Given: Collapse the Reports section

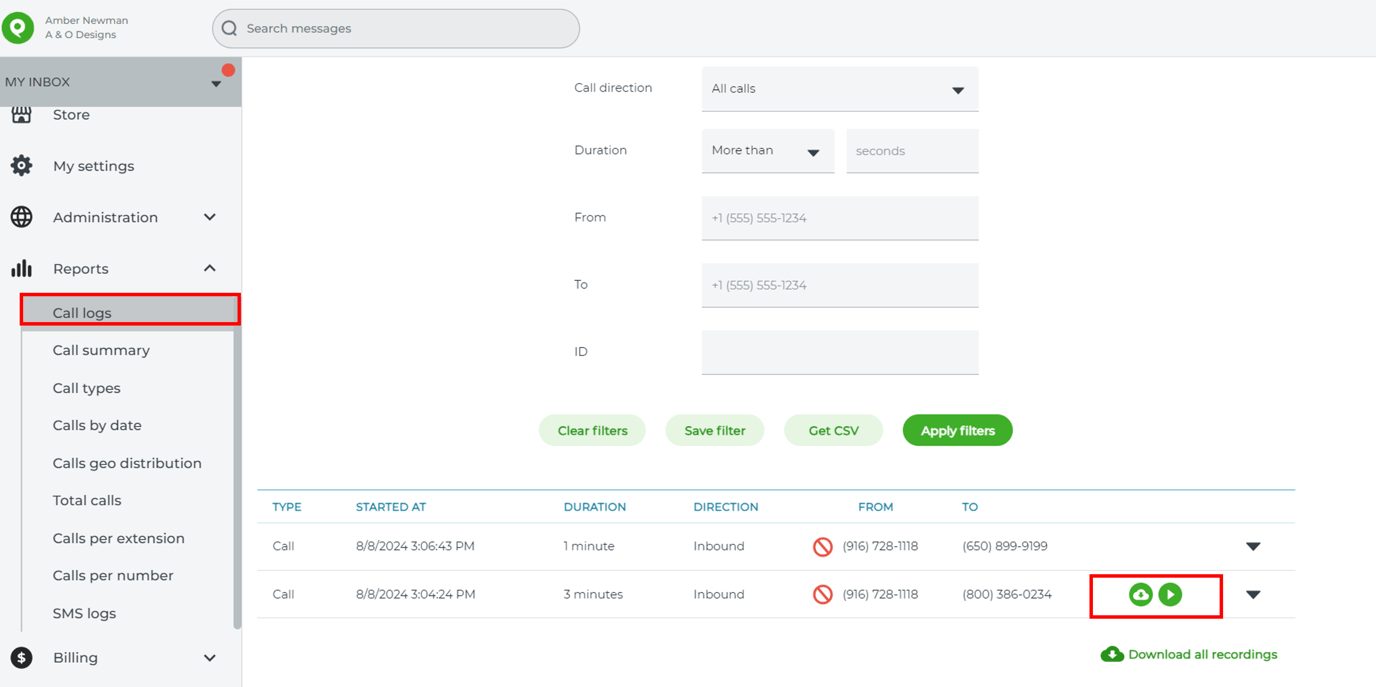Looking at the screenshot, I should click(209, 268).
